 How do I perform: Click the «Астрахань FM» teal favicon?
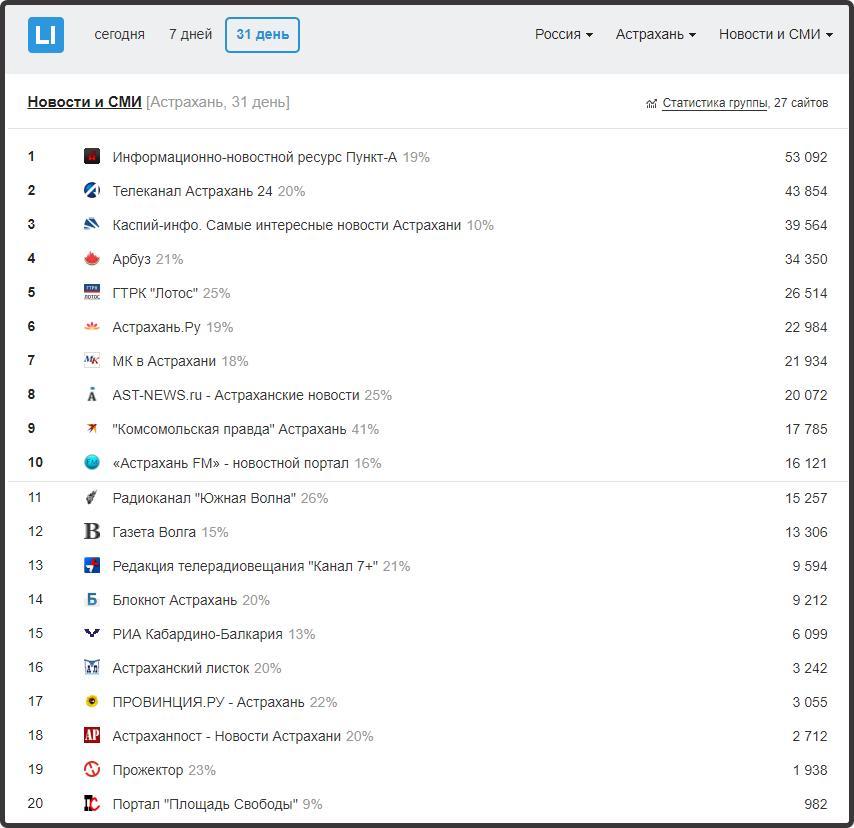coord(92,462)
